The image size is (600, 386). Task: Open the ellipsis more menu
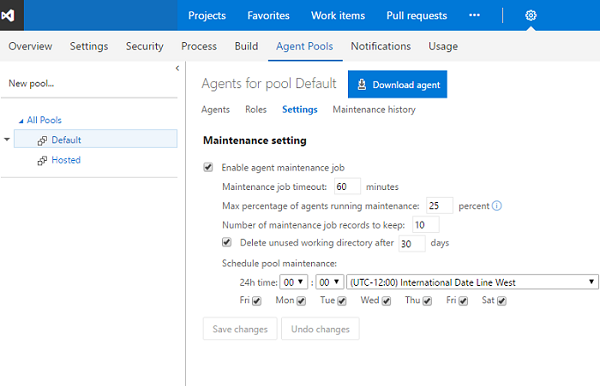point(474,15)
